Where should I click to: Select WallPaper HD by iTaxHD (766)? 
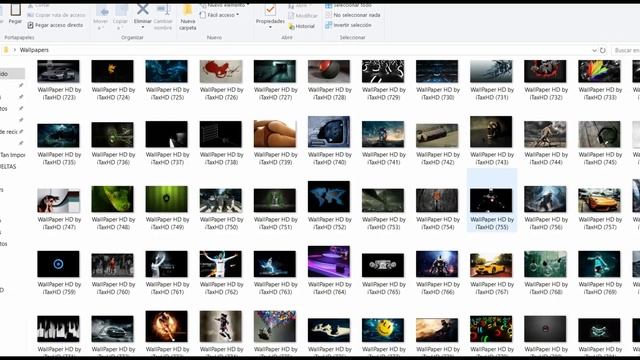coord(437,273)
